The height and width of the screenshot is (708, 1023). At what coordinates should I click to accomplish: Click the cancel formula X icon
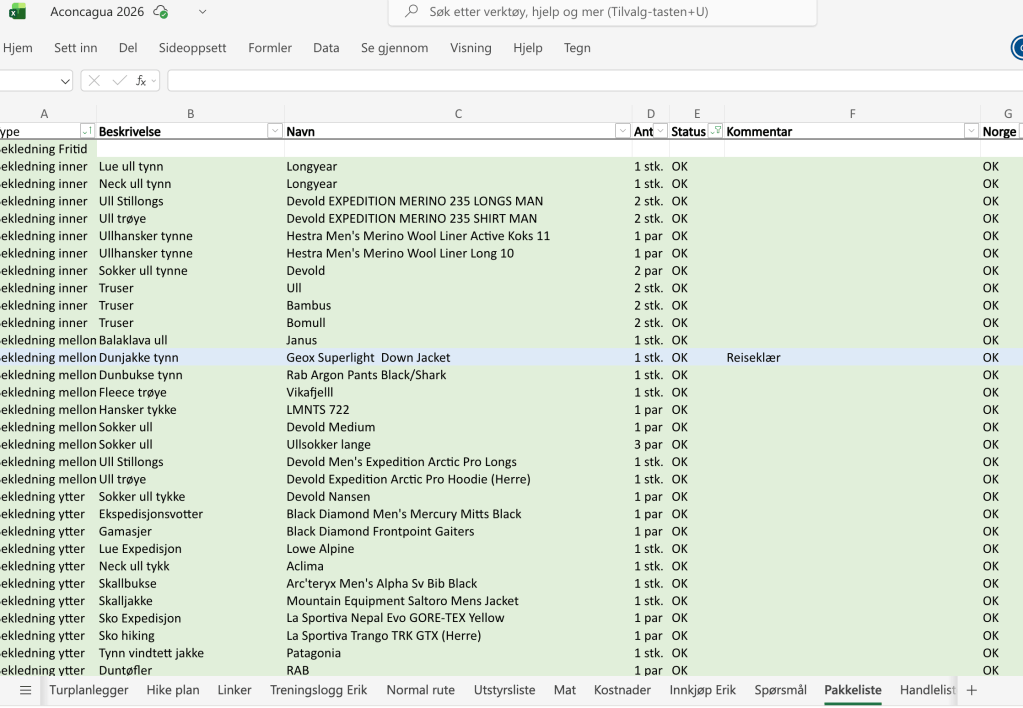point(95,81)
